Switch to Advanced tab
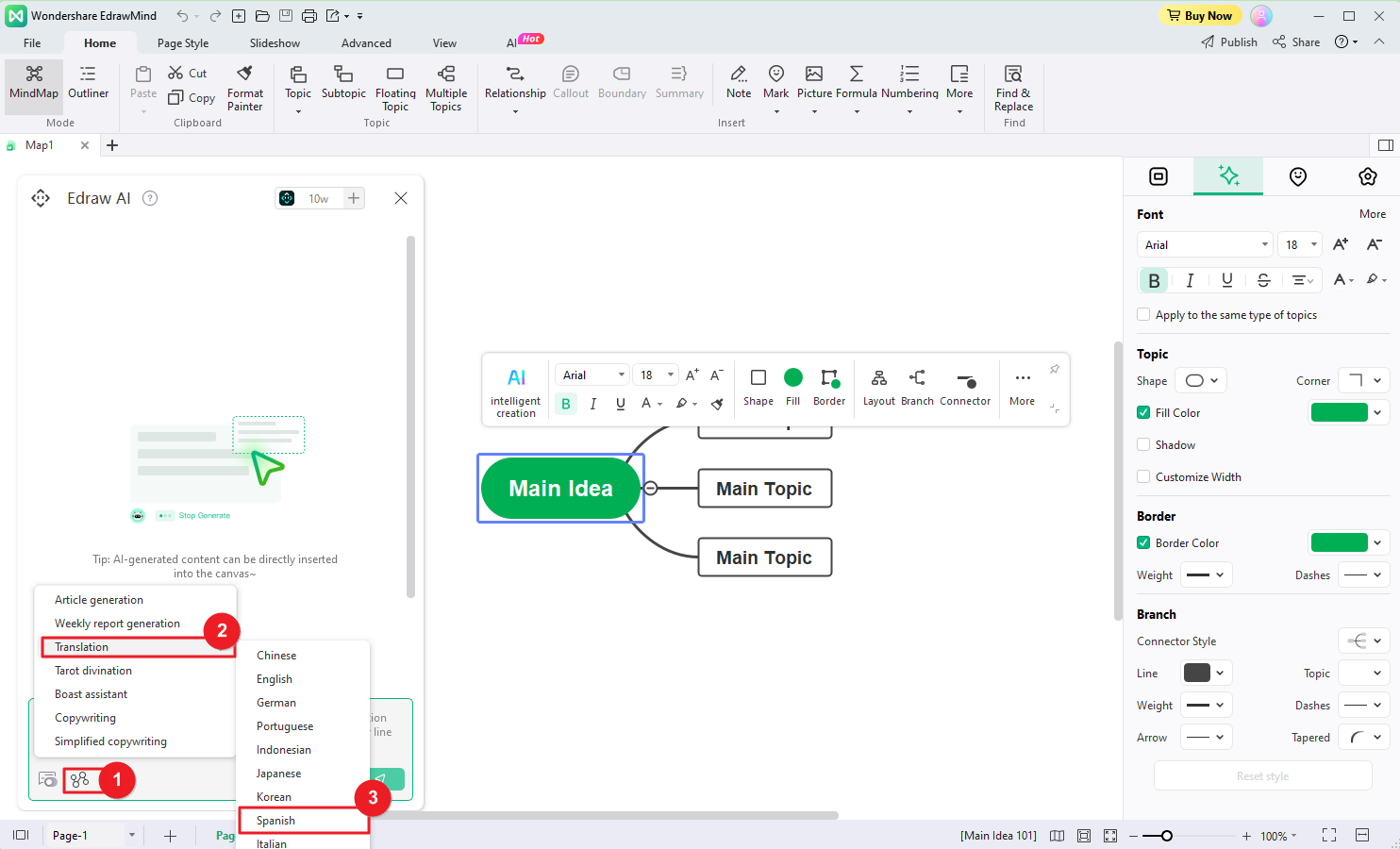The image size is (1400, 849). pyautogui.click(x=366, y=43)
